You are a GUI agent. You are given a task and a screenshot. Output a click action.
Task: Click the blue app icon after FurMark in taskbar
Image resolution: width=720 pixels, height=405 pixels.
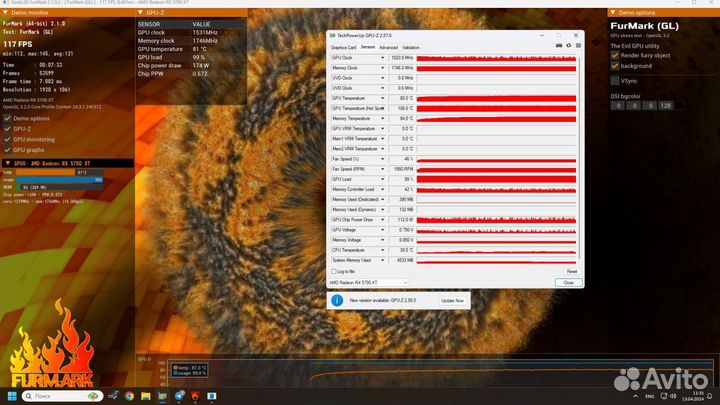212,396
